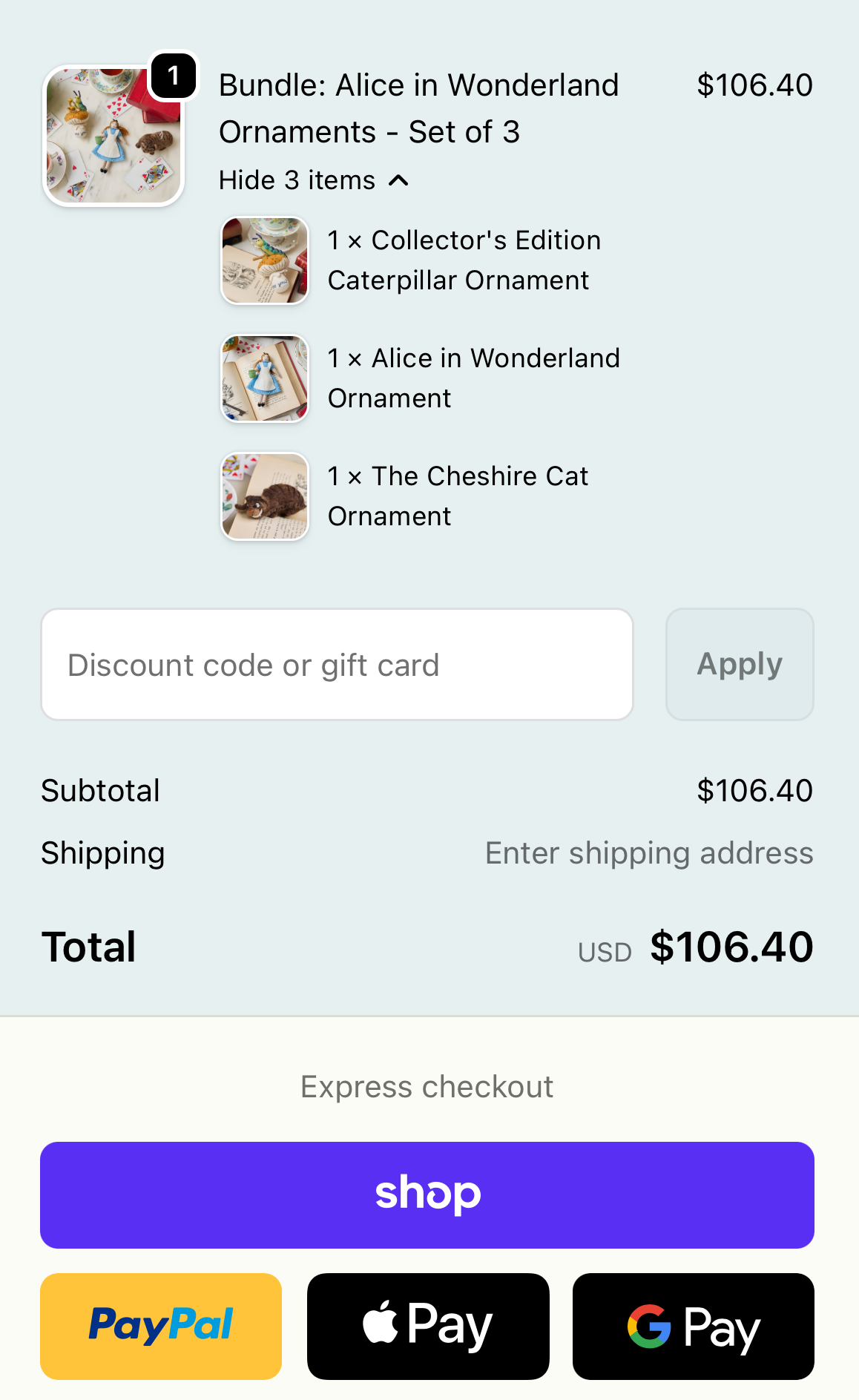Open the Enter shipping address link
859x1400 pixels.
[x=649, y=853]
